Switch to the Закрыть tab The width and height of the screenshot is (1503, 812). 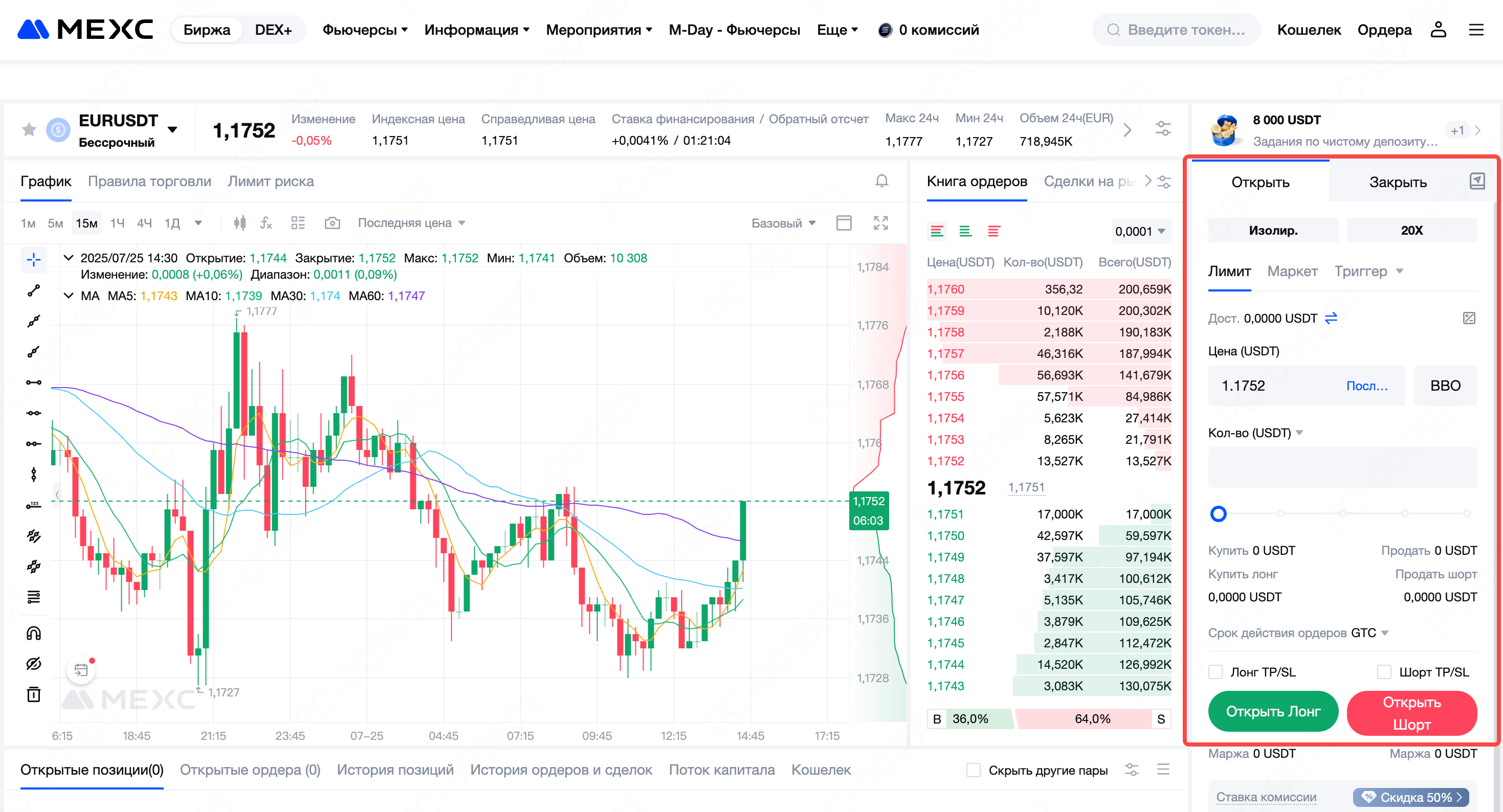[1398, 182]
